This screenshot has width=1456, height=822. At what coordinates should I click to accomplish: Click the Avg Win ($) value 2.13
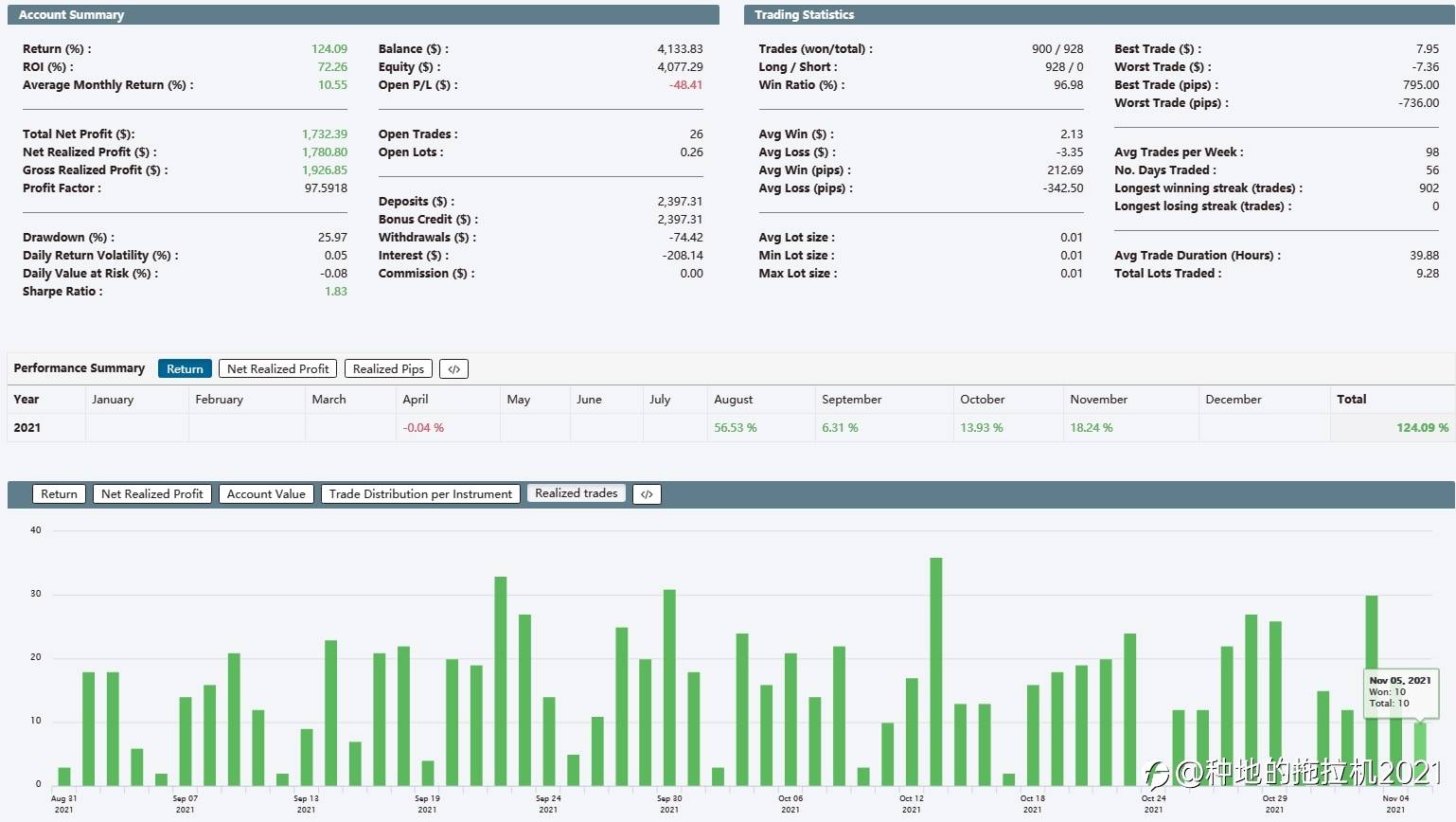pos(1073,134)
